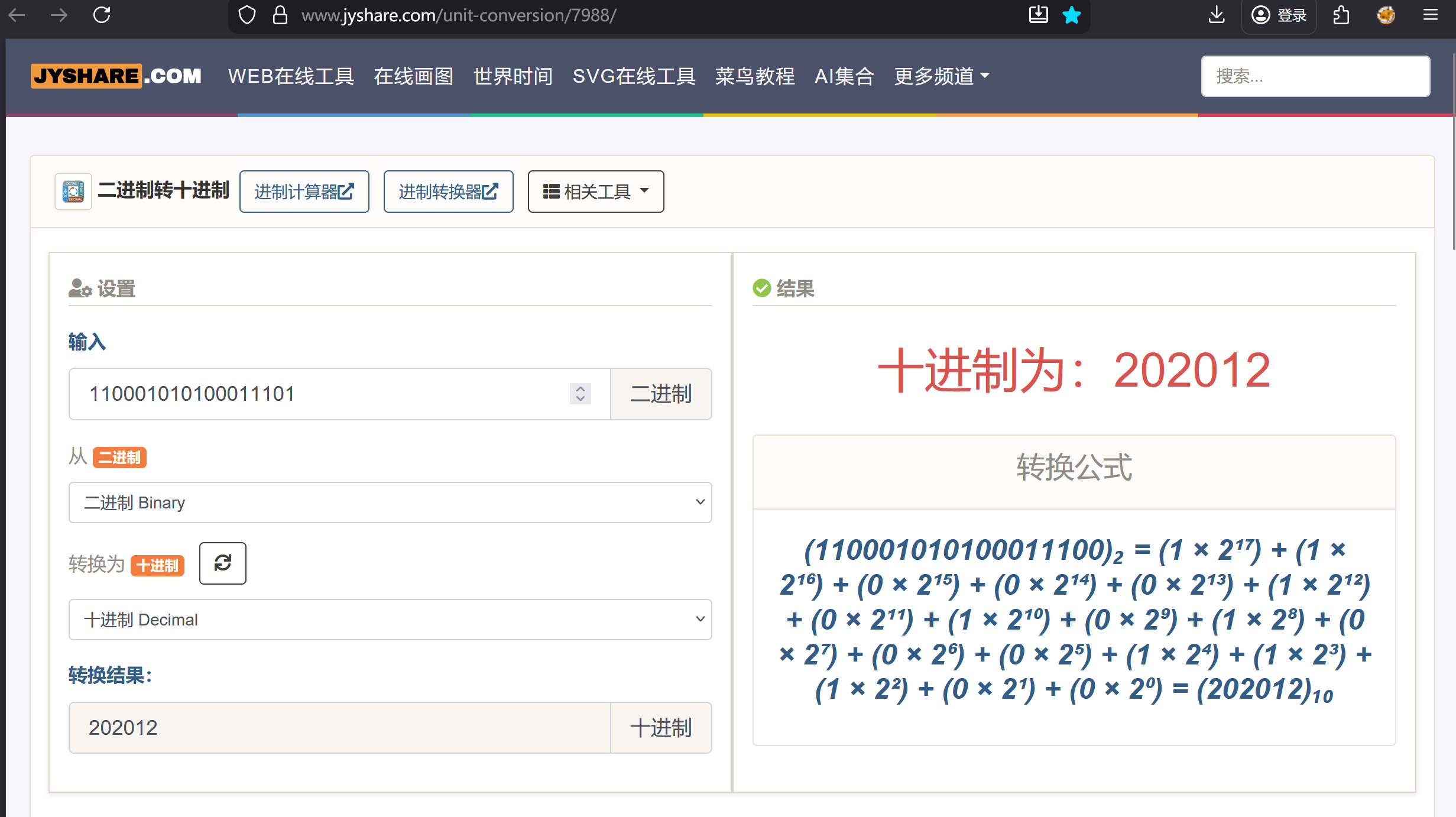Go back to the previous page

tap(17, 15)
